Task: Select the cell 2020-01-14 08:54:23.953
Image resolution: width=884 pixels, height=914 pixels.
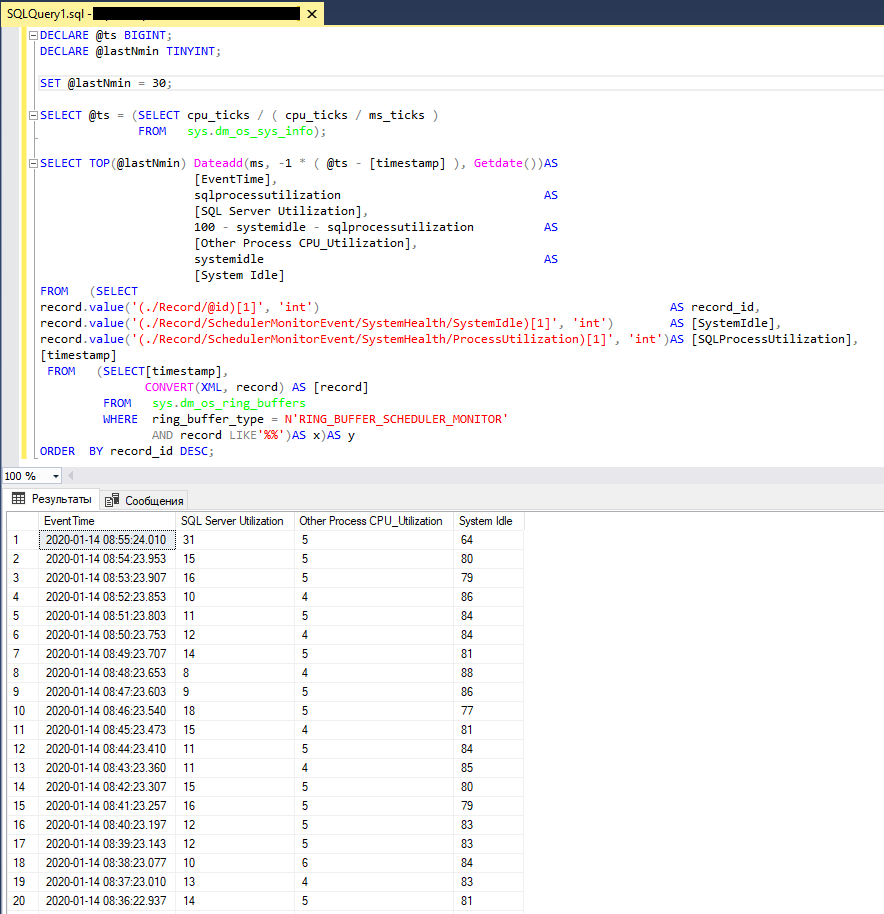Action: [107, 559]
